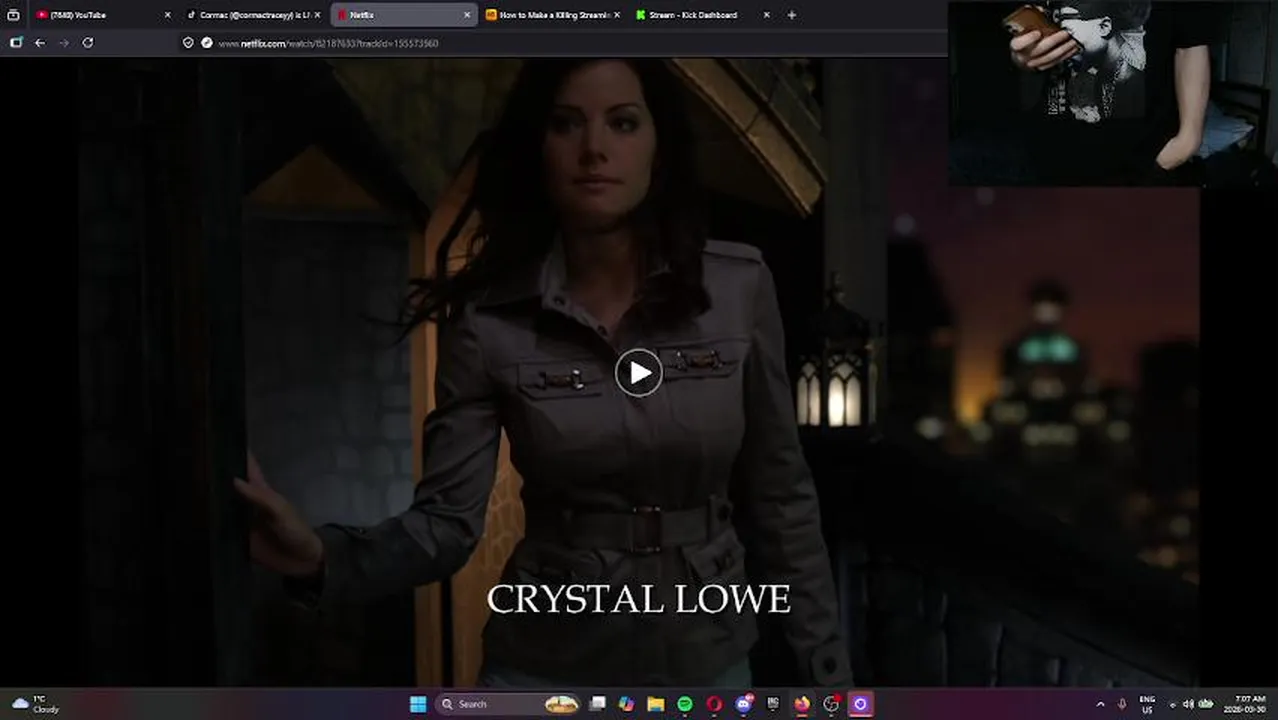Close the Netflix tab
Viewport: 1278px width, 720px height.
pos(467,15)
